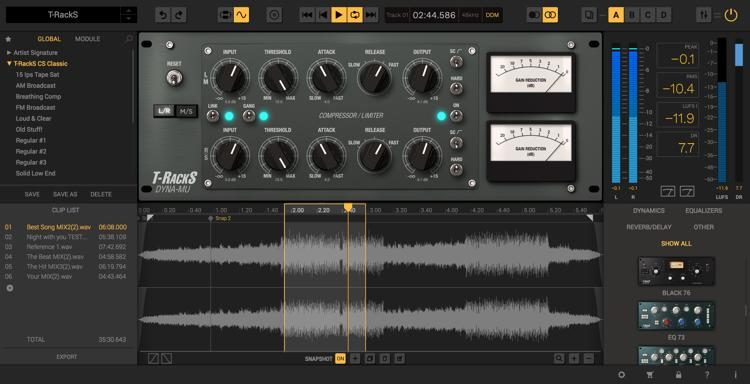750x384 pixels.
Task: Click the T-RackS preset name field
Action: point(63,15)
